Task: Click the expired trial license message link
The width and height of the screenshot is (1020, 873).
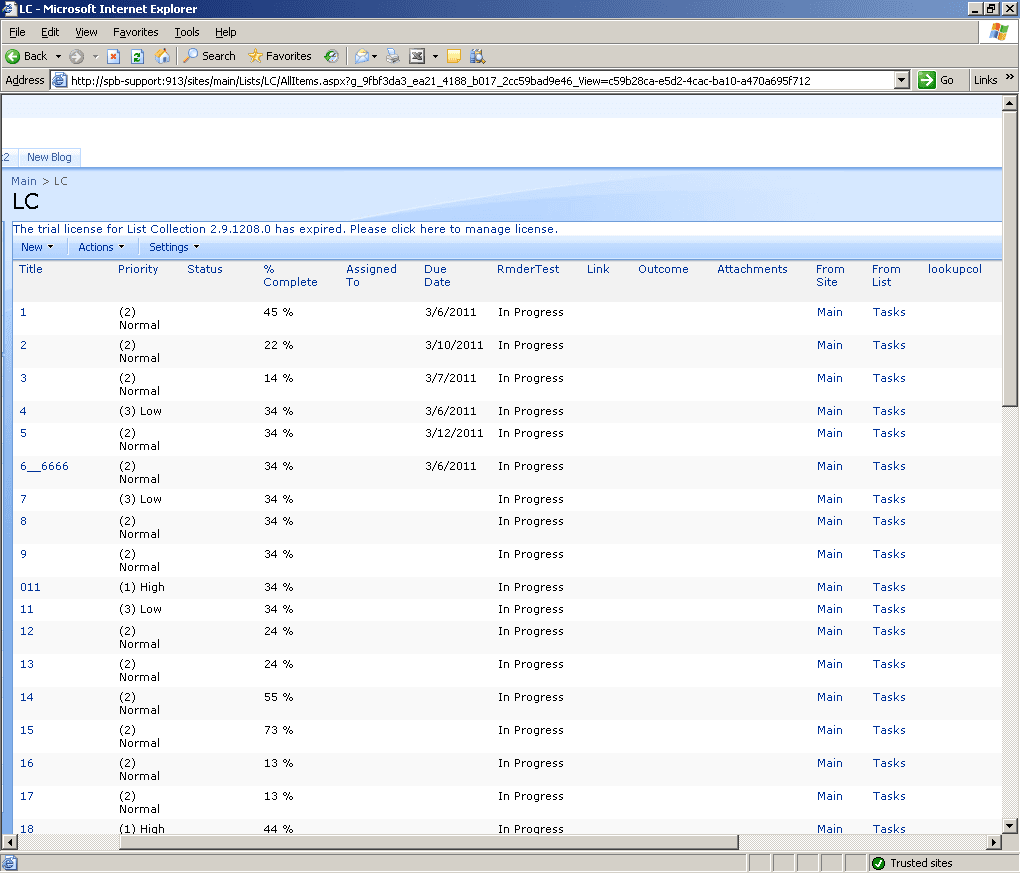Action: click(x=285, y=229)
